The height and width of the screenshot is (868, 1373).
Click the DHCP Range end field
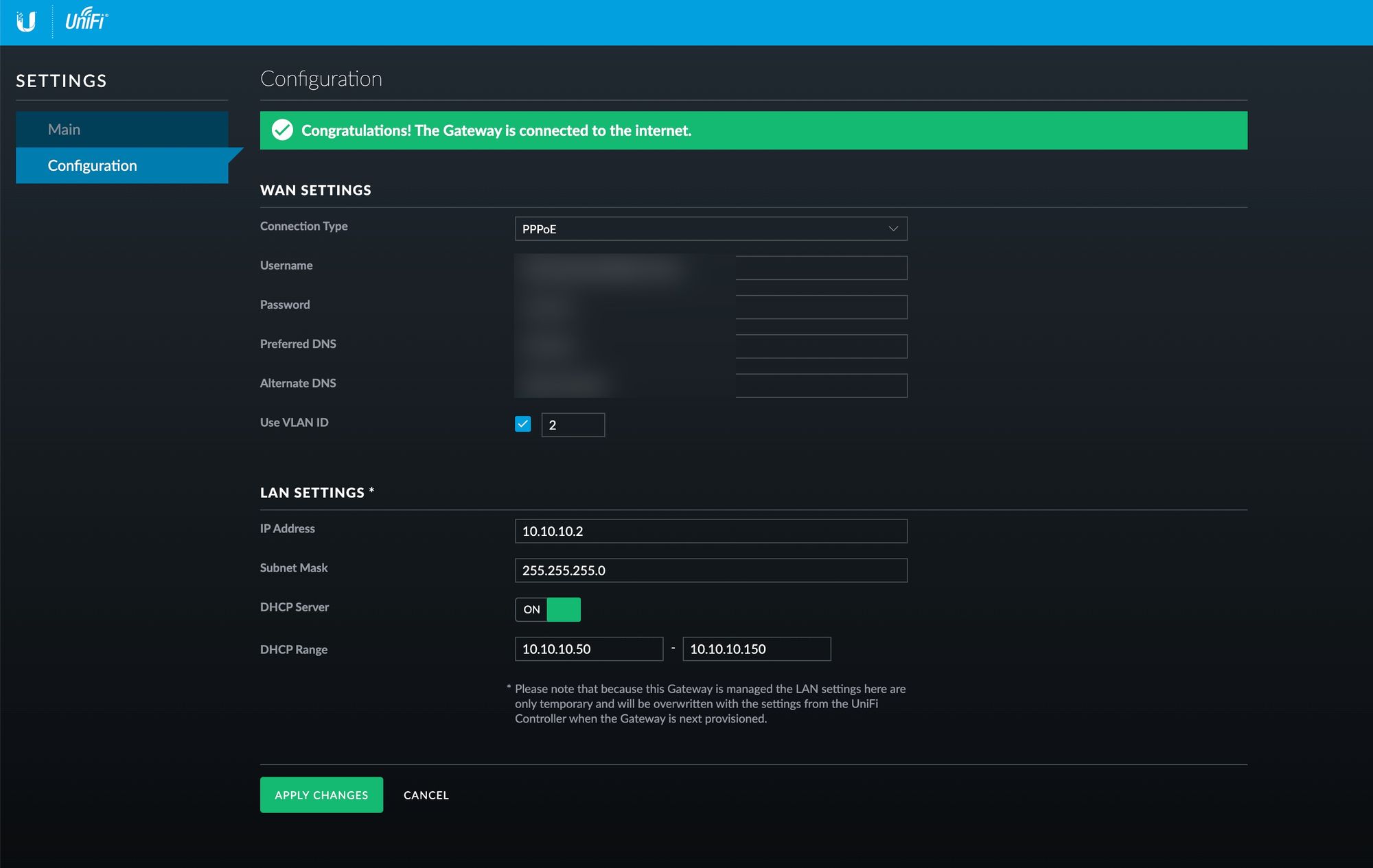pos(756,649)
